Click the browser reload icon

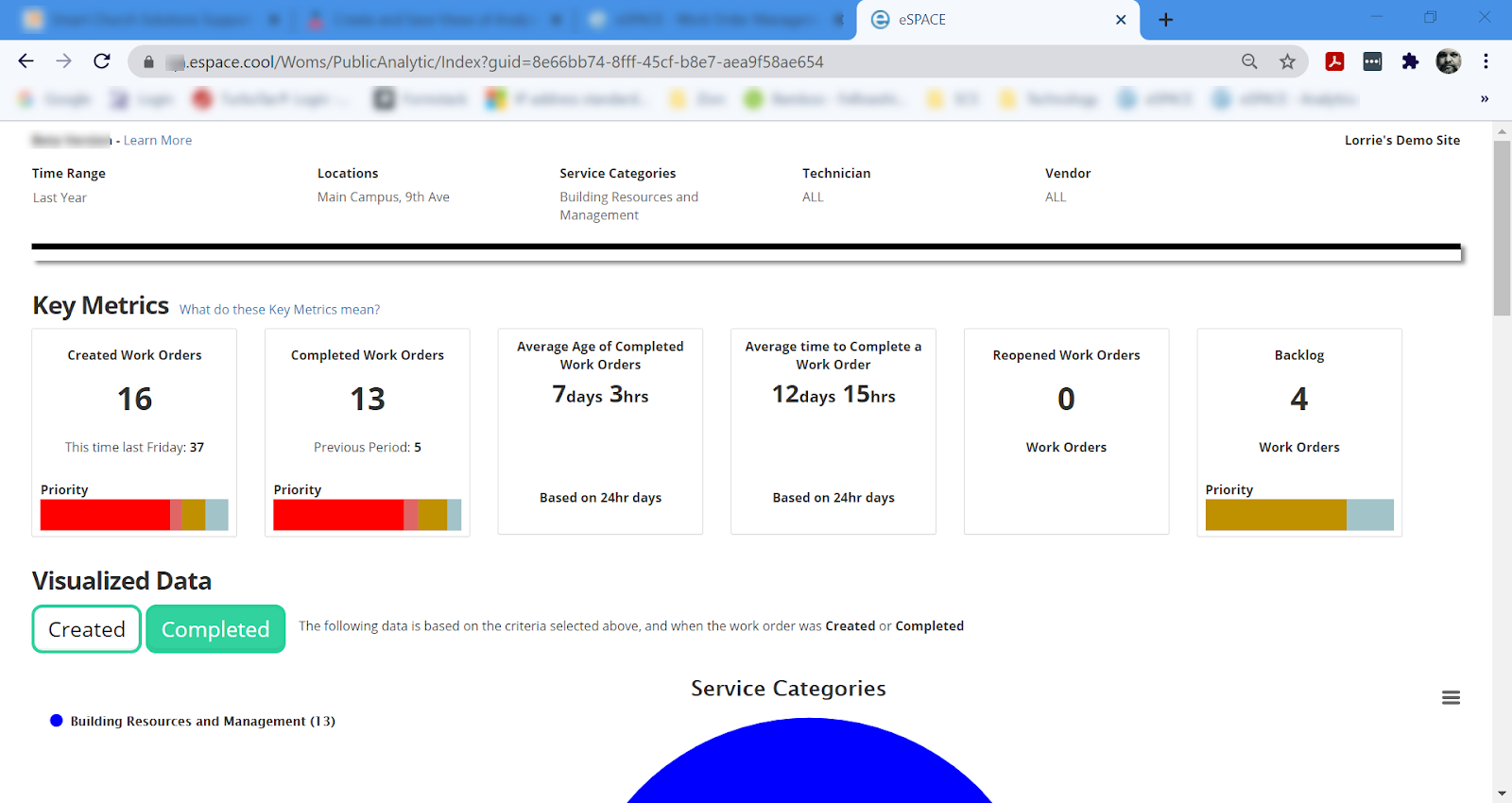click(102, 61)
